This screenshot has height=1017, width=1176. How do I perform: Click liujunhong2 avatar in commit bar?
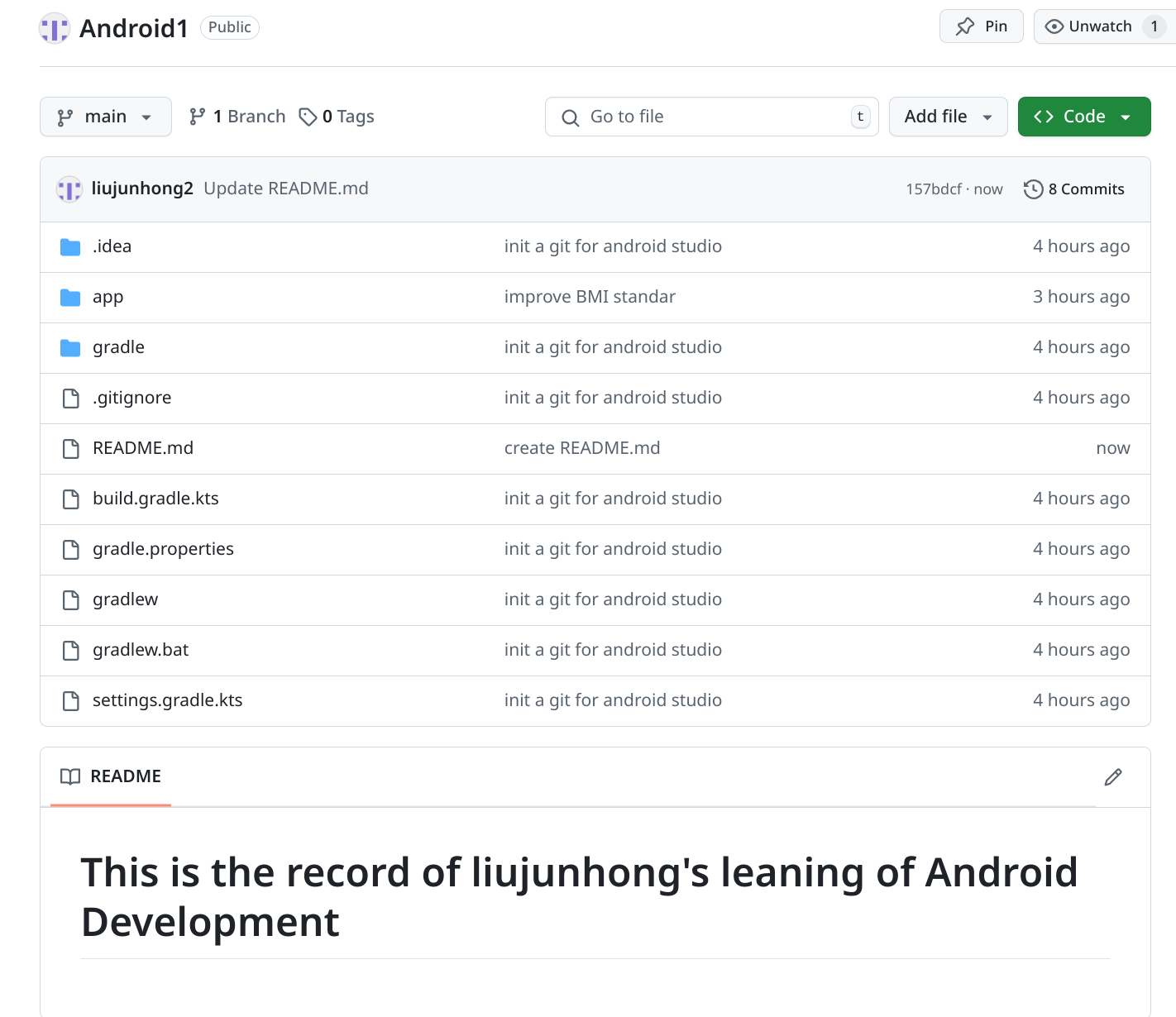point(69,189)
